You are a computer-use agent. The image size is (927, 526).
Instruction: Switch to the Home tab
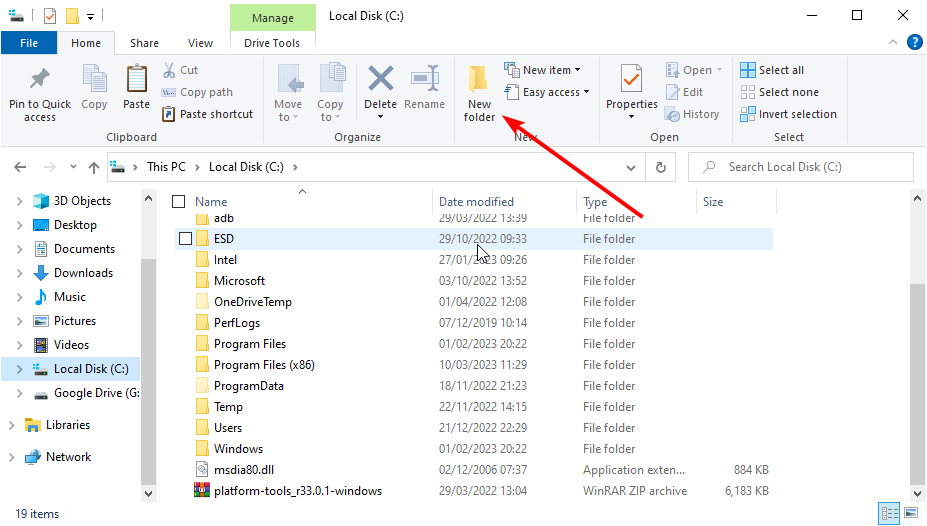(86, 43)
